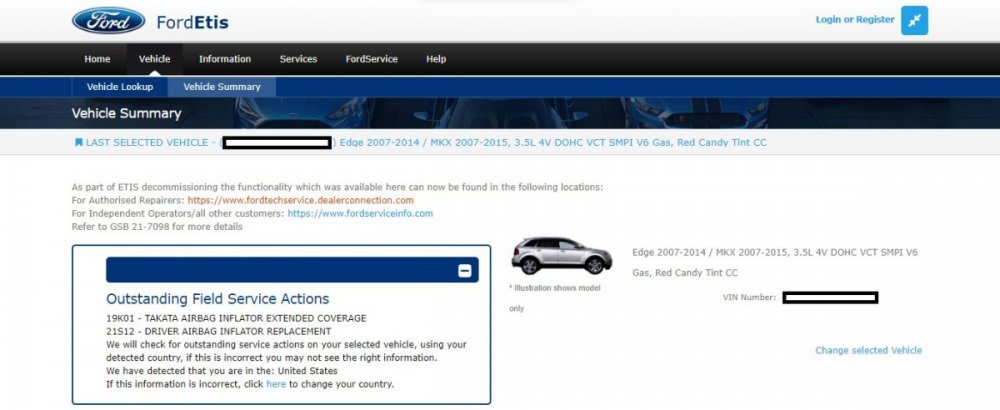Select the Vehicle Summary tab

pos(222,87)
